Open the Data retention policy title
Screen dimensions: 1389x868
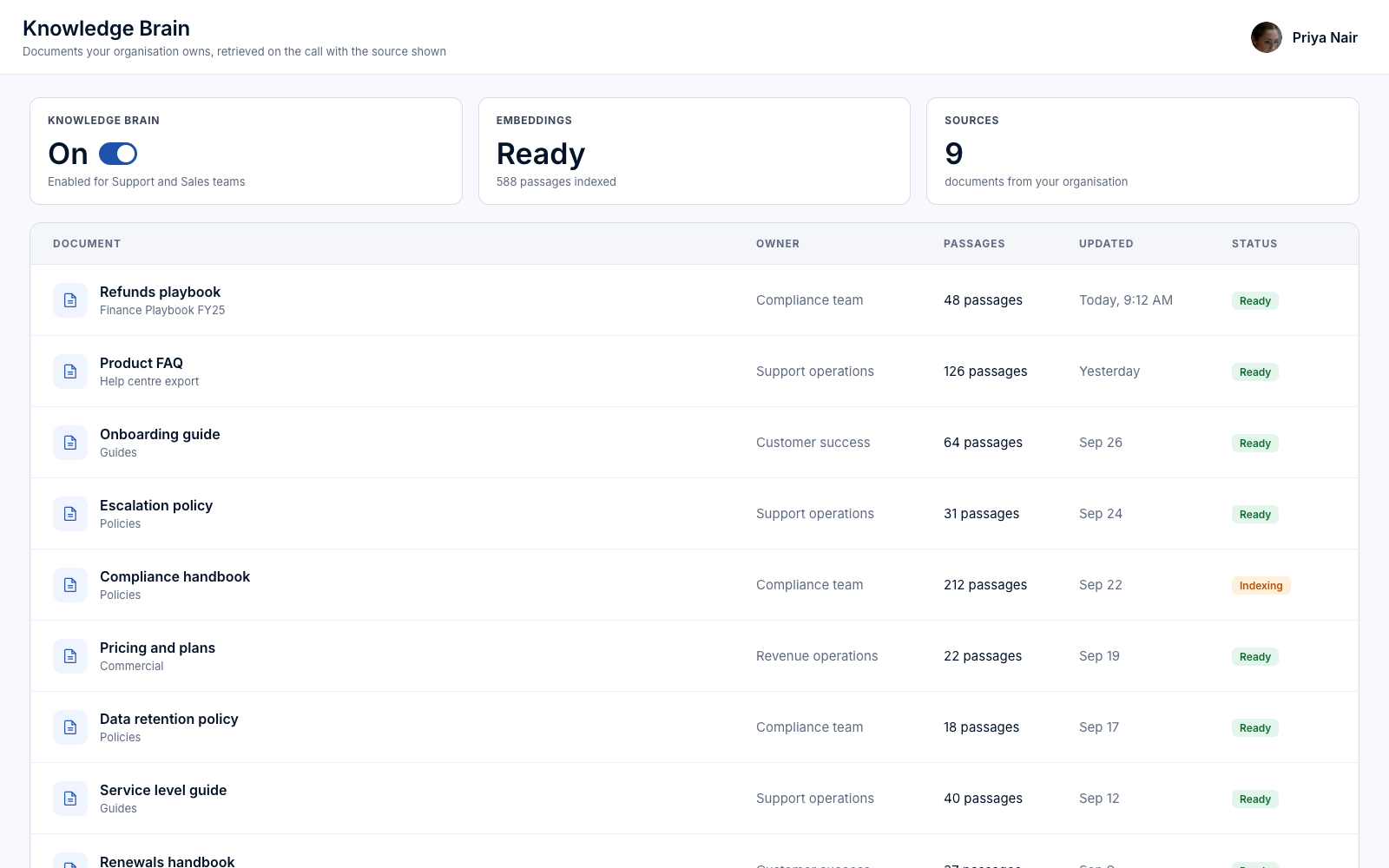tap(168, 719)
